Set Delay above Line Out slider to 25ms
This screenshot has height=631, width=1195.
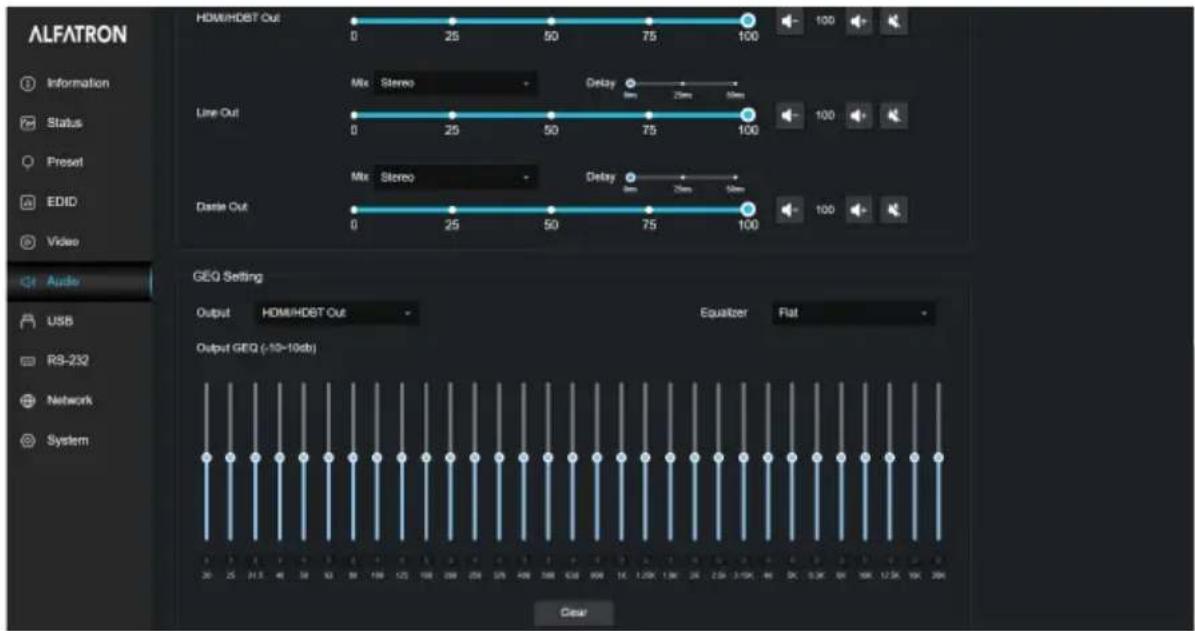click(683, 83)
